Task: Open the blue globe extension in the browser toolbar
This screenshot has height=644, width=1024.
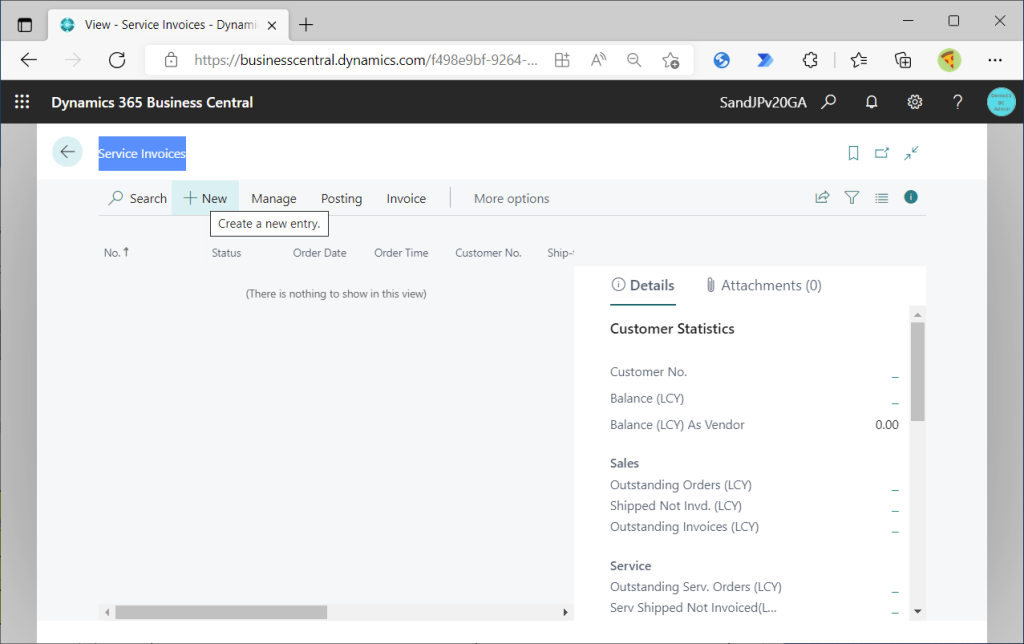Action: tap(722, 60)
